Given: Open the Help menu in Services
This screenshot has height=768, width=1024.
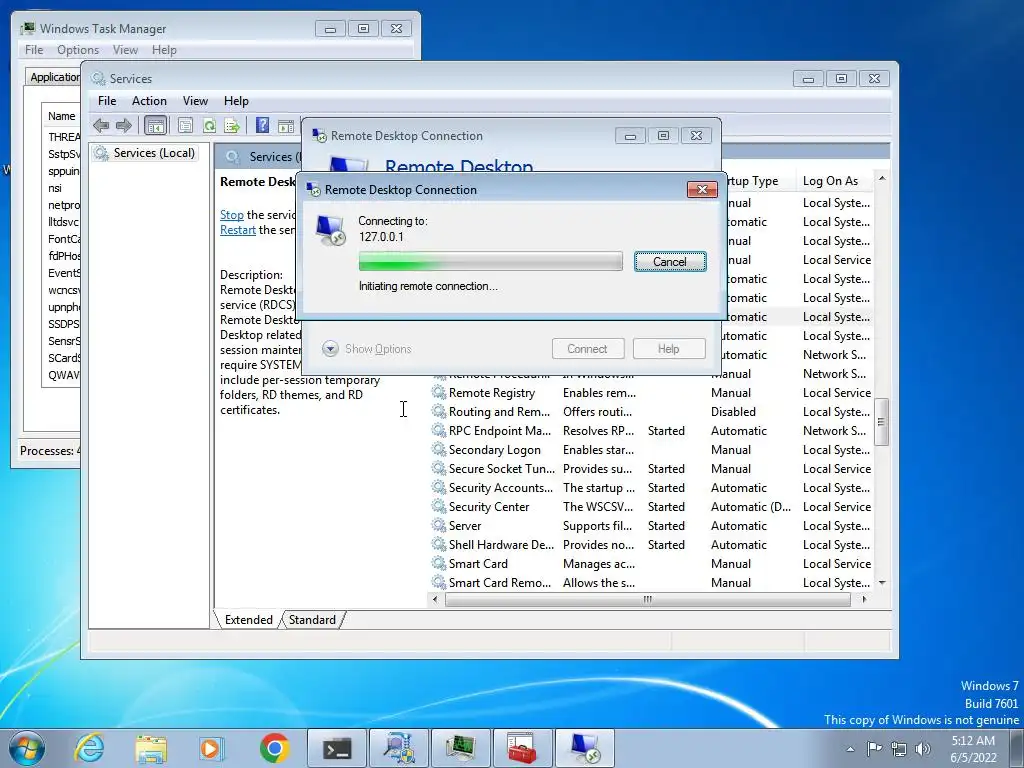Looking at the screenshot, I should [236, 101].
